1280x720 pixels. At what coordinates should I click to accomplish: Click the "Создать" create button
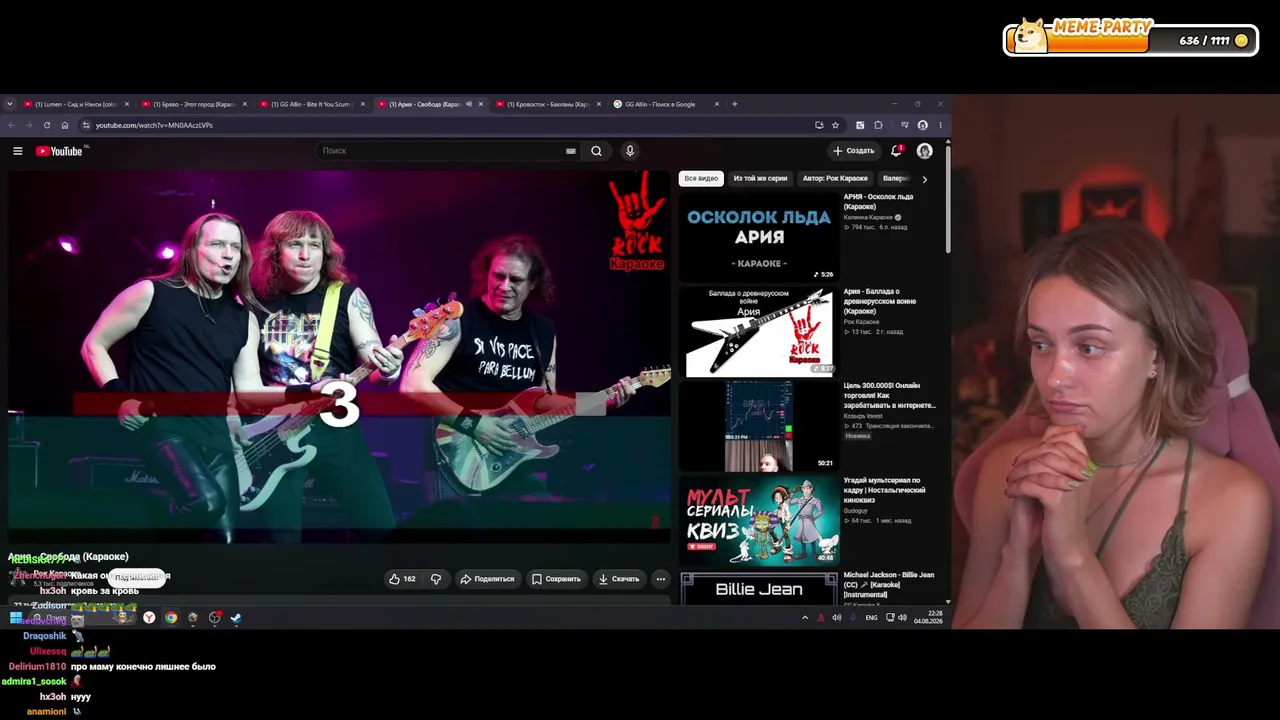853,151
